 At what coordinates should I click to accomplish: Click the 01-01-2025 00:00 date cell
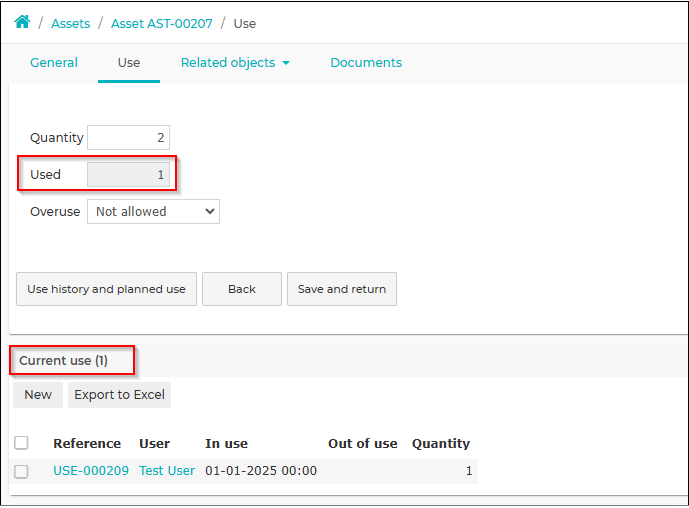pyautogui.click(x=261, y=471)
